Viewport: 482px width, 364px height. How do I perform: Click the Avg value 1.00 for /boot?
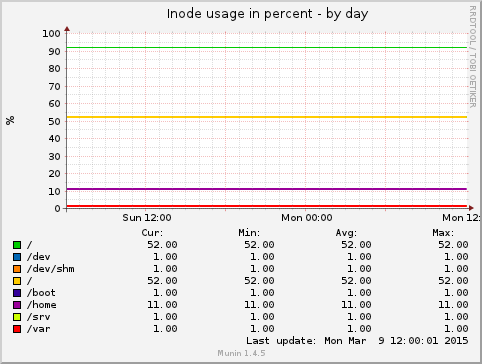(359, 293)
